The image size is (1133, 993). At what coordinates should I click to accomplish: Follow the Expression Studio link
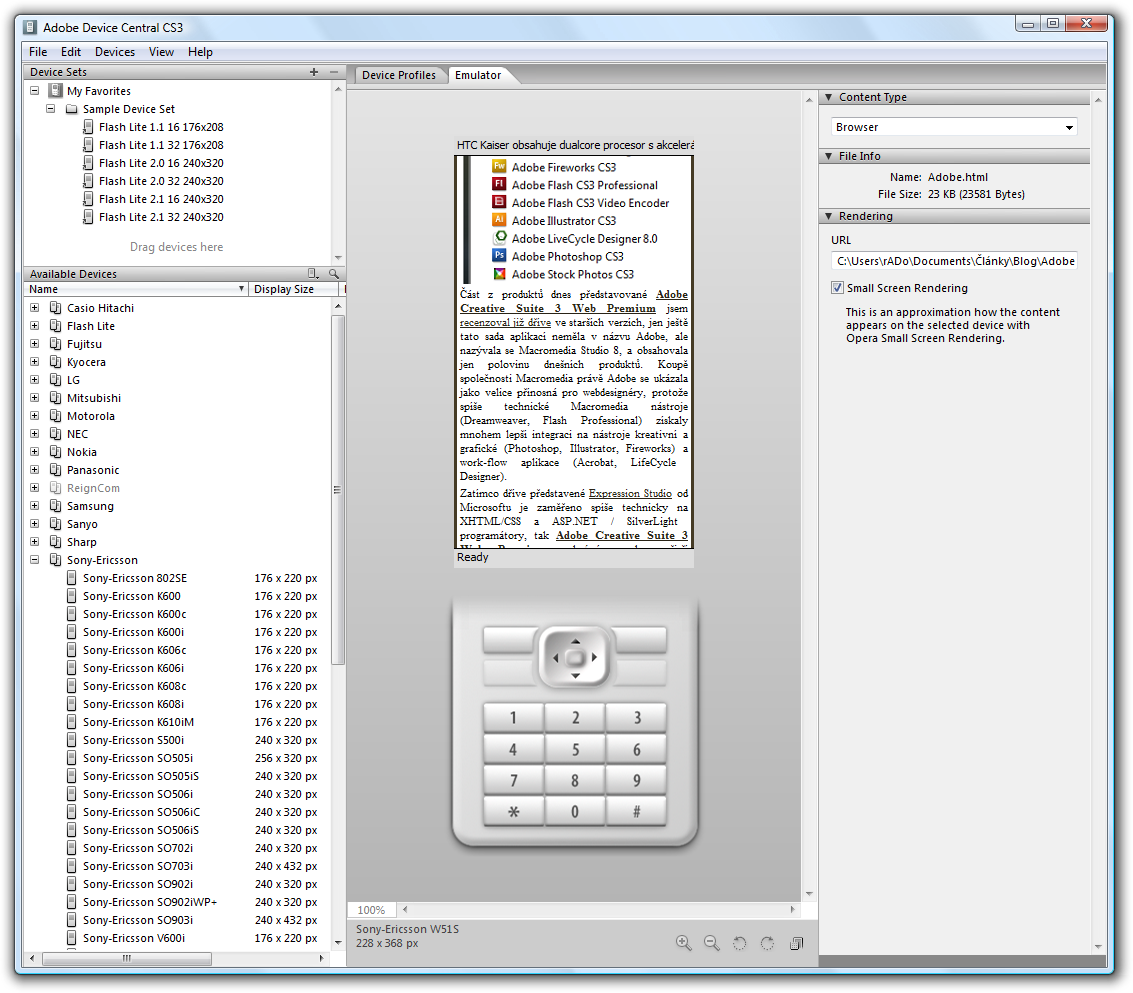point(630,493)
